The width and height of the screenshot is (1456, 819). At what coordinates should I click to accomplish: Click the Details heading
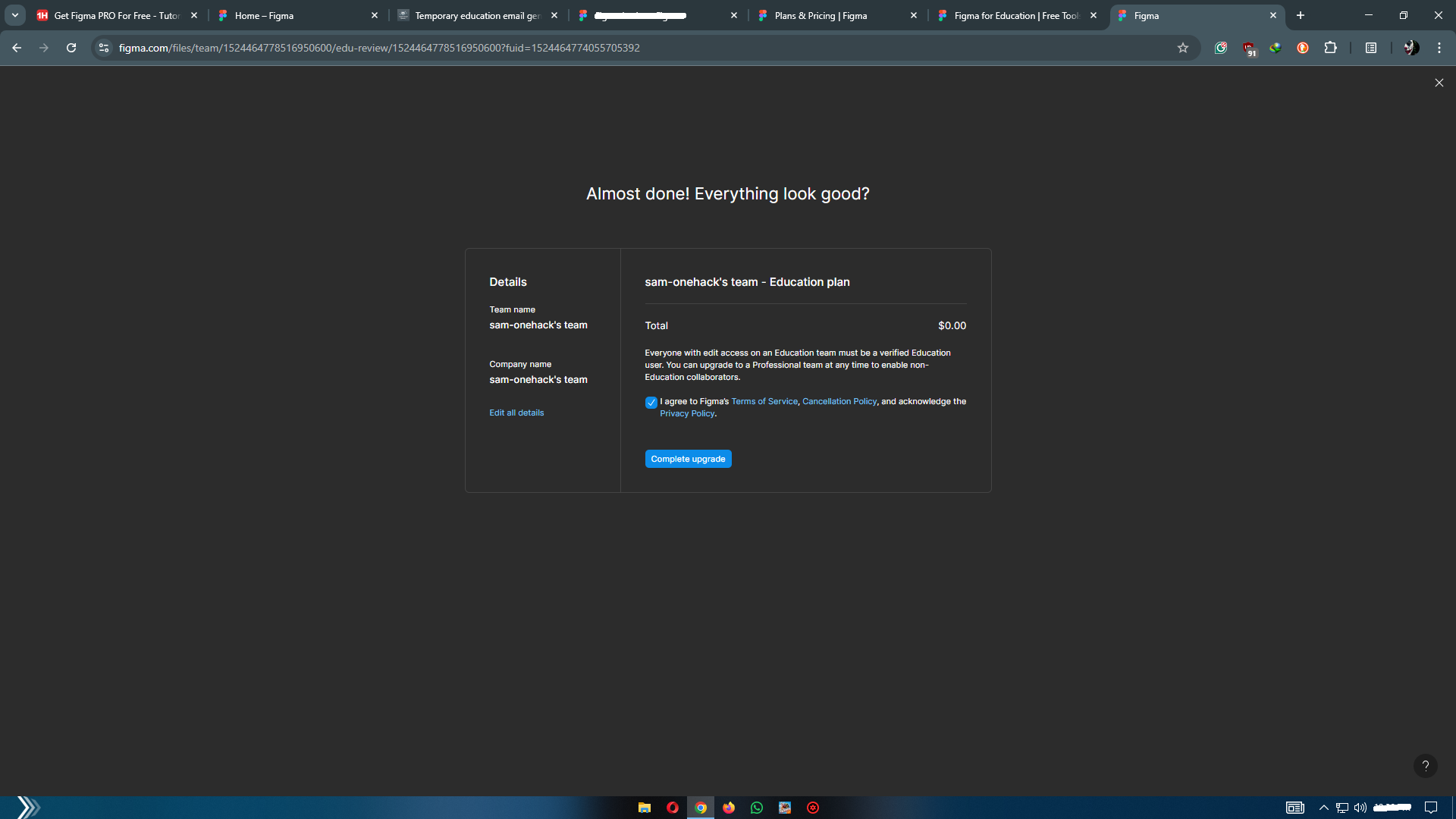[x=508, y=282]
